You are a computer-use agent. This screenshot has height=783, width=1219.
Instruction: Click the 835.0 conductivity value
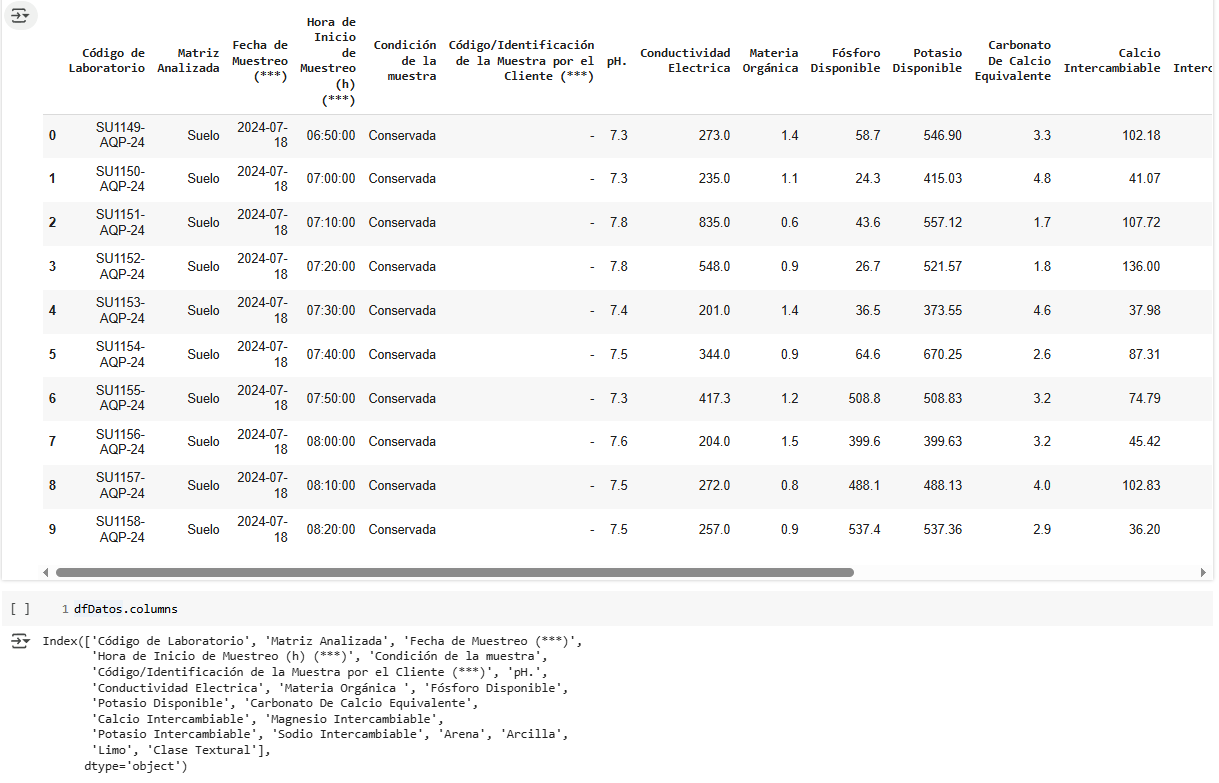[714, 223]
